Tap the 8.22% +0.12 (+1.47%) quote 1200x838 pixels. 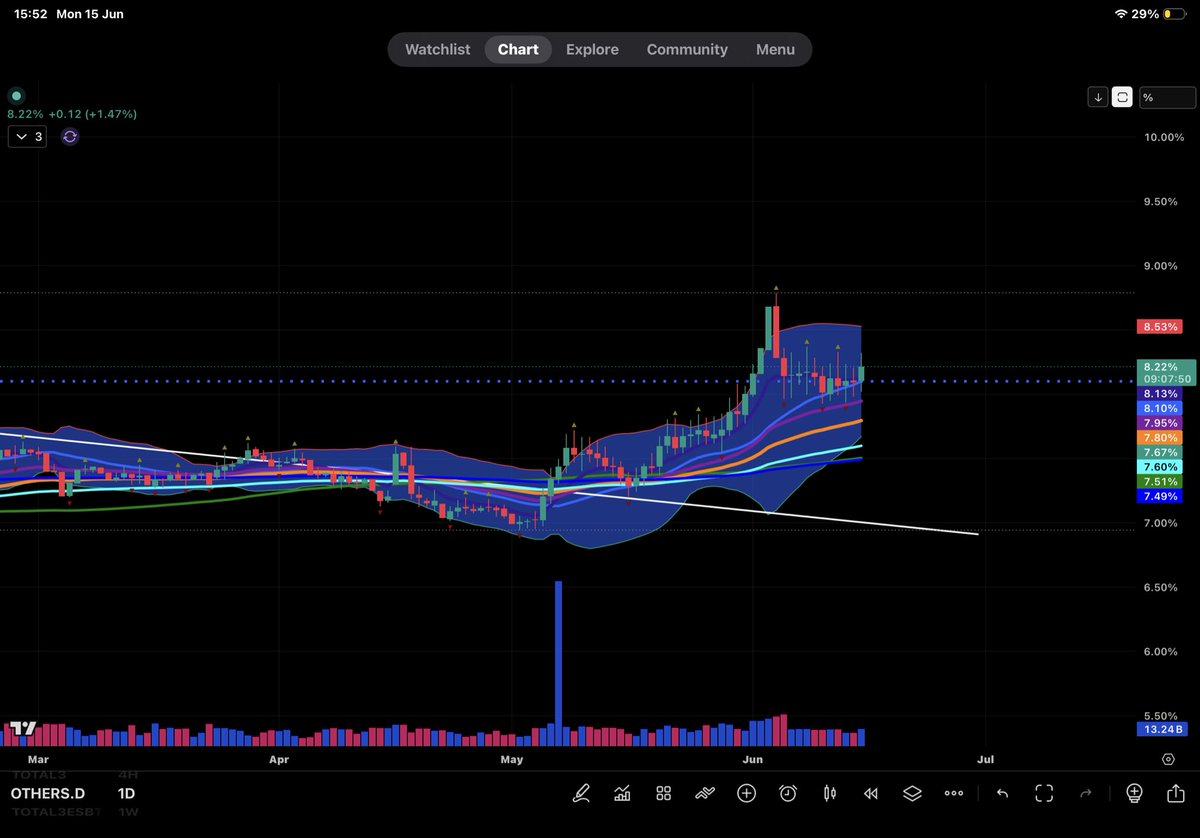coord(72,114)
